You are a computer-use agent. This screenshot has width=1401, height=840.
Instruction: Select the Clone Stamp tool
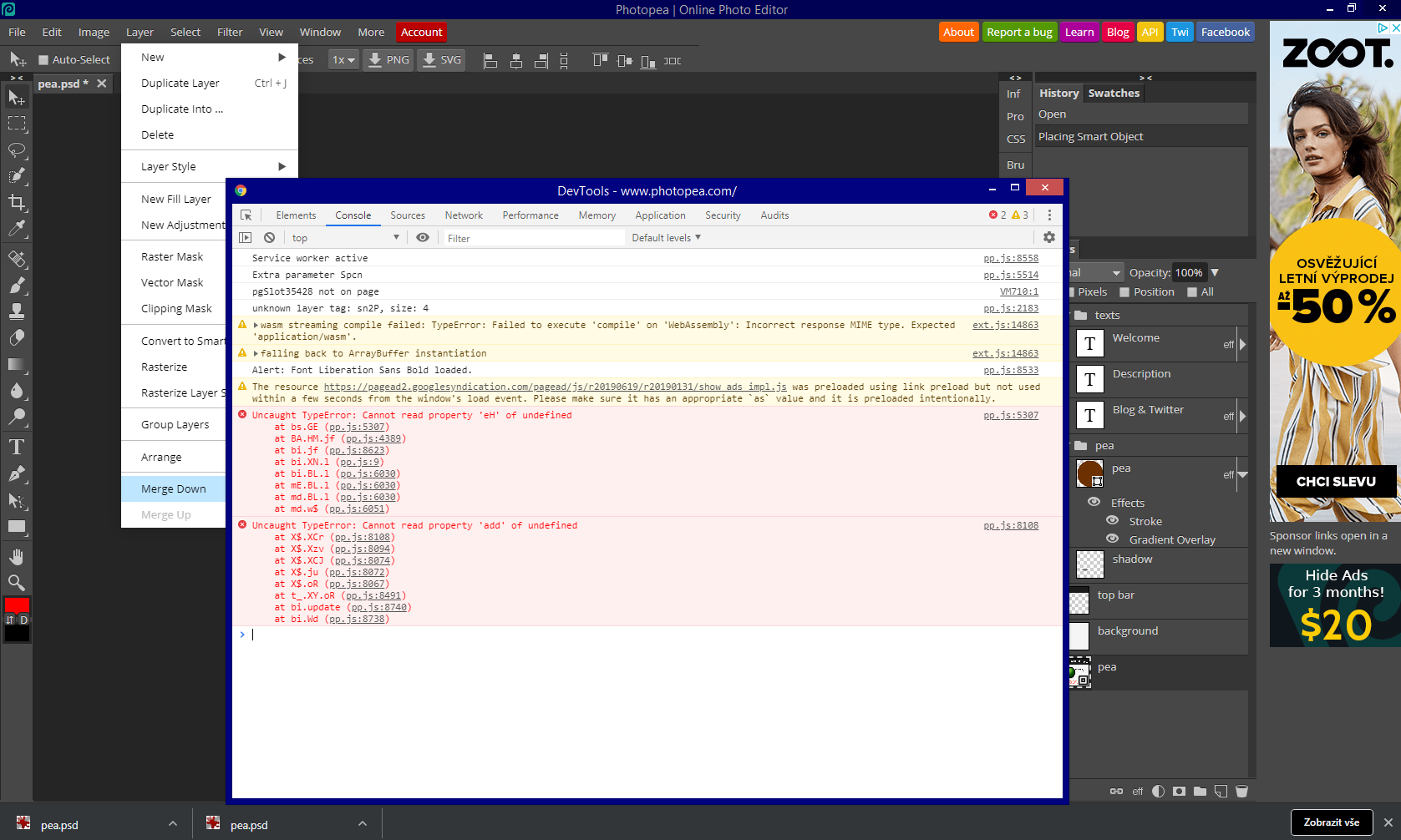click(17, 311)
